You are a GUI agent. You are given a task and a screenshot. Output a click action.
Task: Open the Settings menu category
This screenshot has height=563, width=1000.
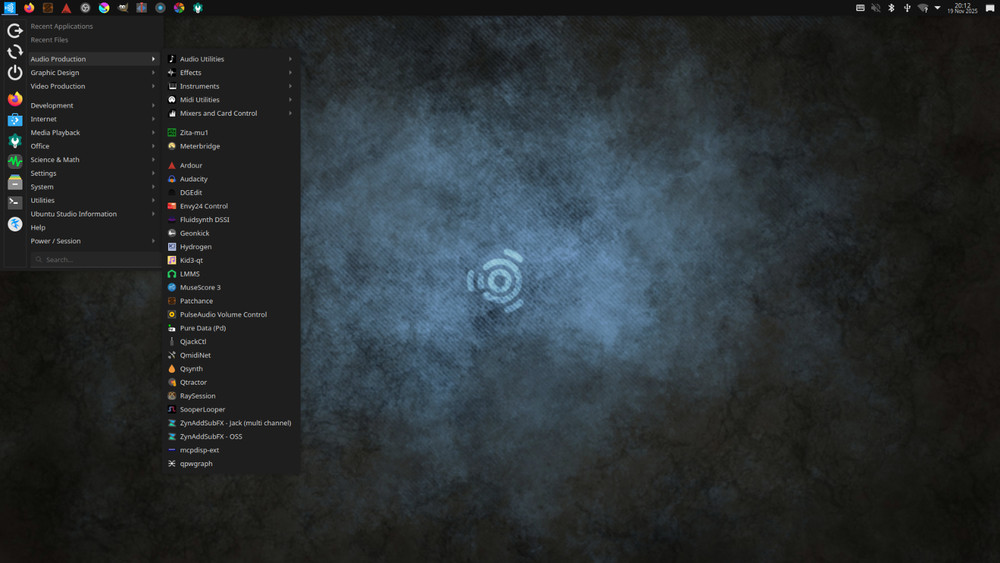coord(93,173)
